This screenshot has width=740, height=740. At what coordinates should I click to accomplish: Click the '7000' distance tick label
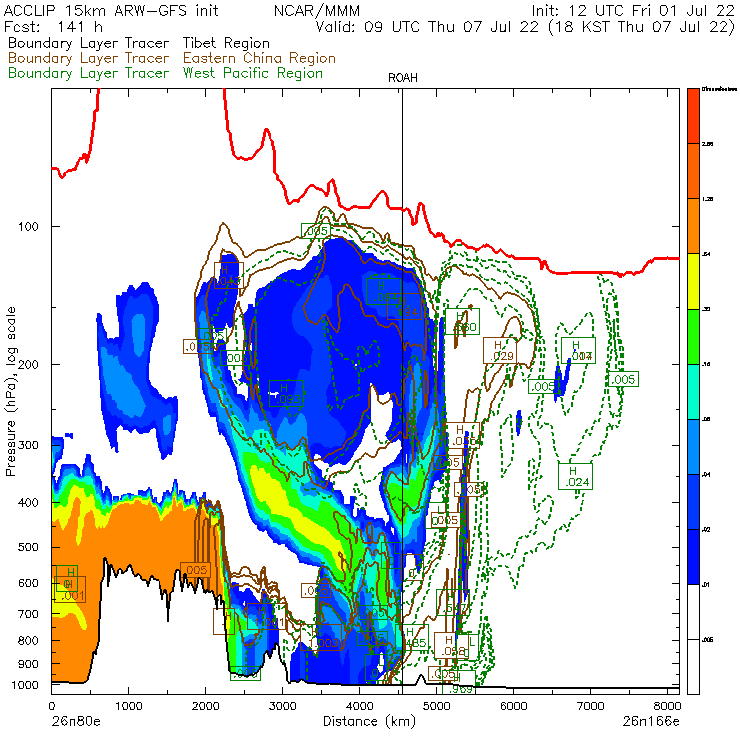click(590, 706)
